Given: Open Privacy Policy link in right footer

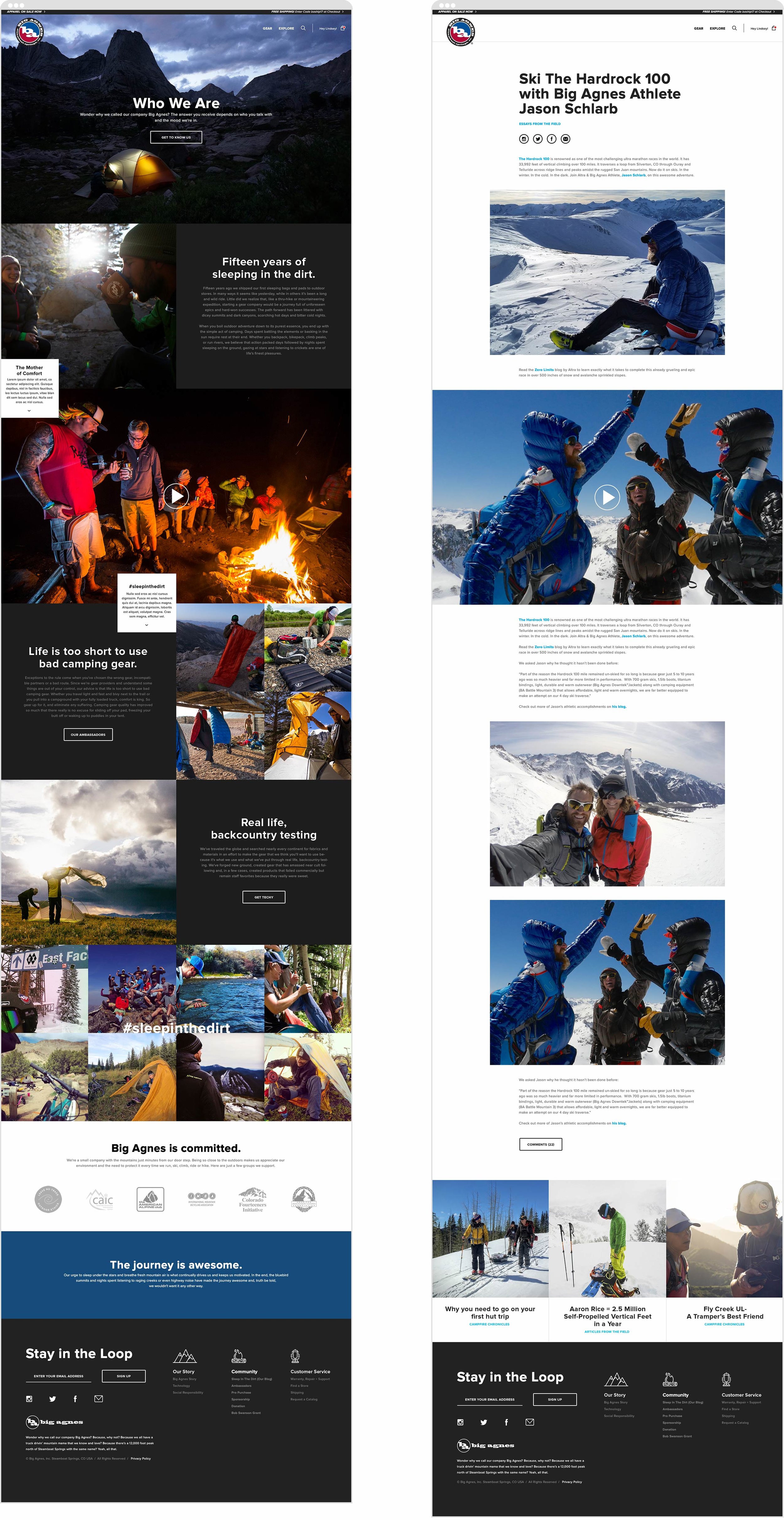Looking at the screenshot, I should pyautogui.click(x=572, y=1482).
